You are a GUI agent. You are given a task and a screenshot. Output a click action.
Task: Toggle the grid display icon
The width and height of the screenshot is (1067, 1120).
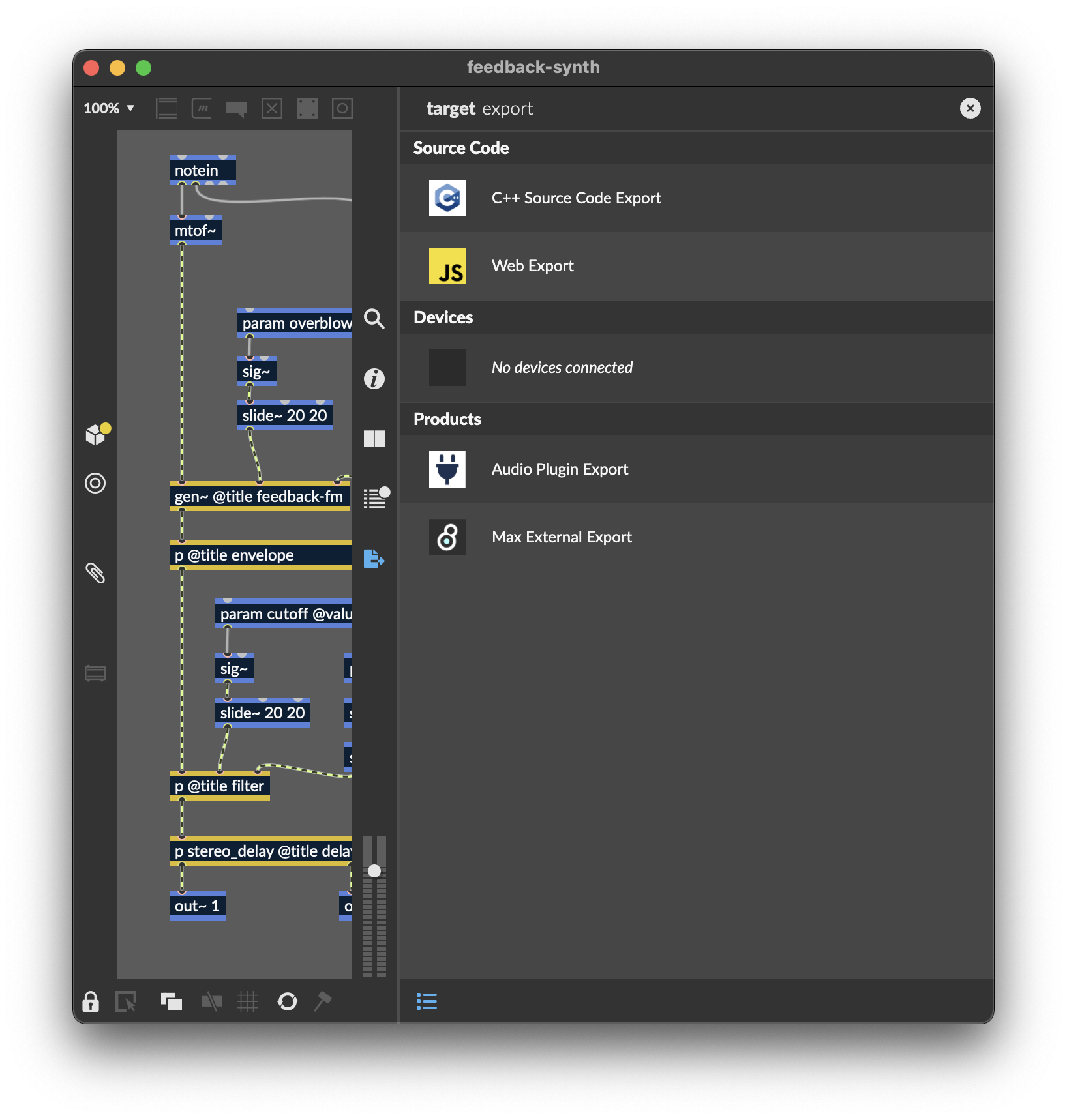coord(247,1001)
